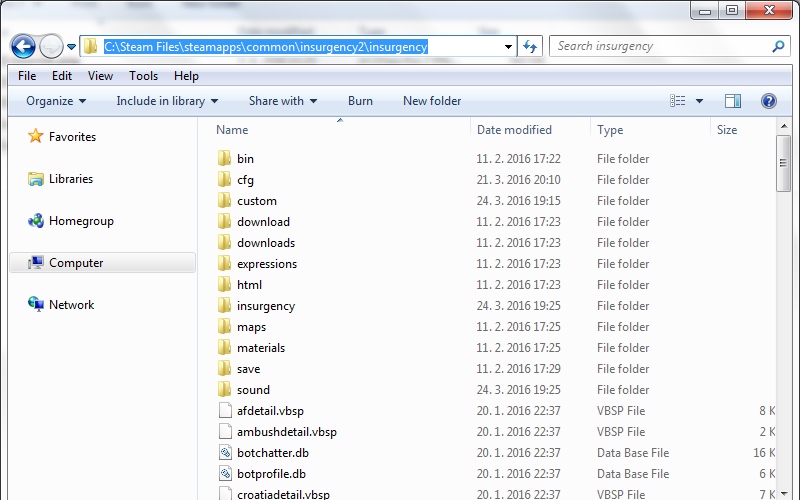Click the folder icon in address bar
800x500 pixels.
91,46
